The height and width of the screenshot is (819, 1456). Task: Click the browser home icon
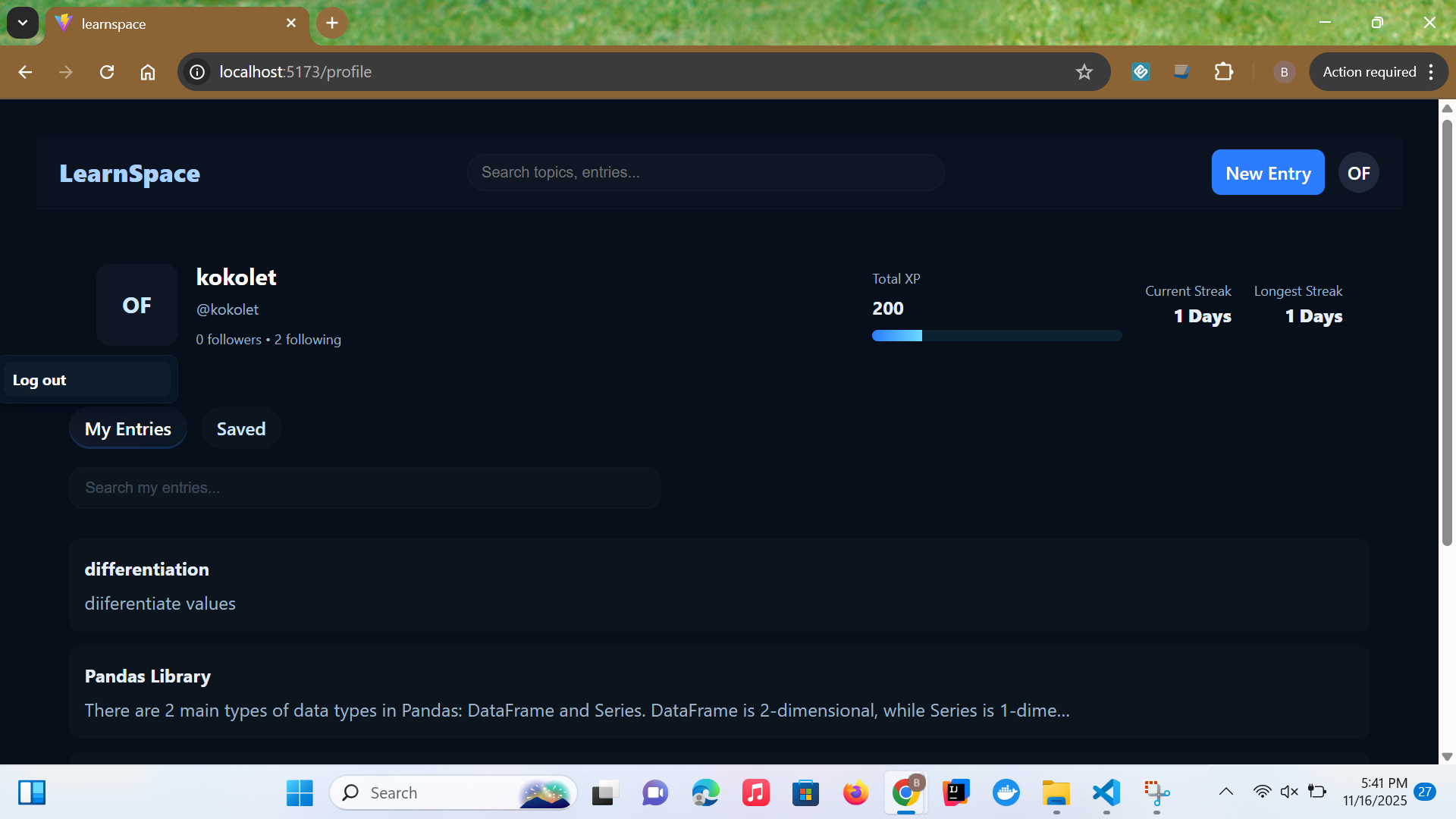148,72
